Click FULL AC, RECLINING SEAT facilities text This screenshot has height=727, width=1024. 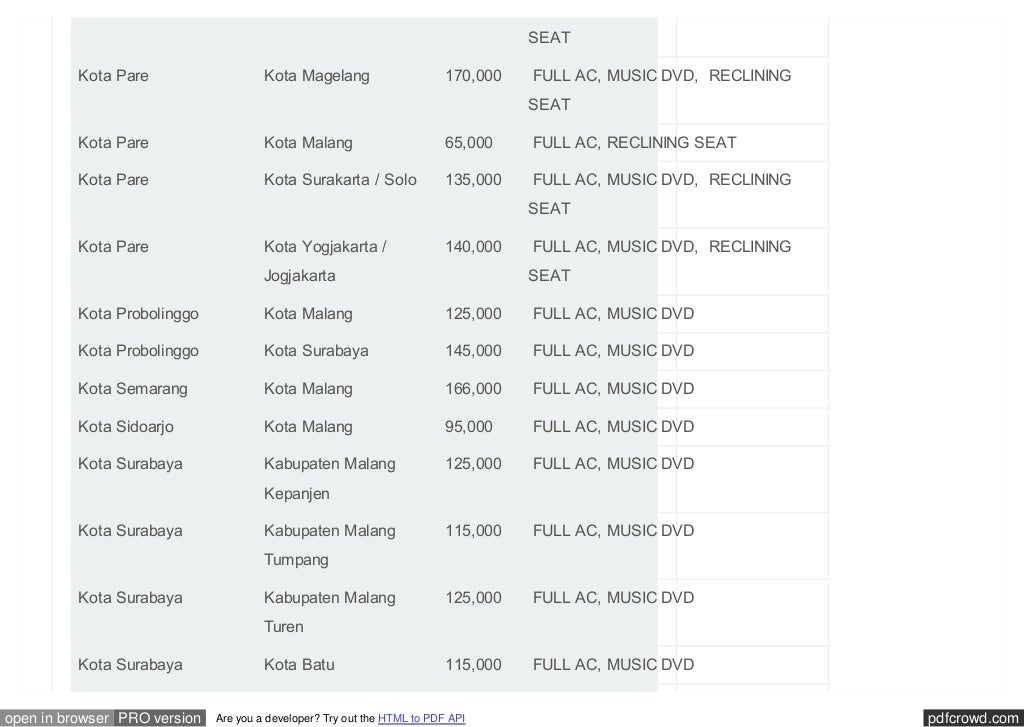[x=635, y=143]
